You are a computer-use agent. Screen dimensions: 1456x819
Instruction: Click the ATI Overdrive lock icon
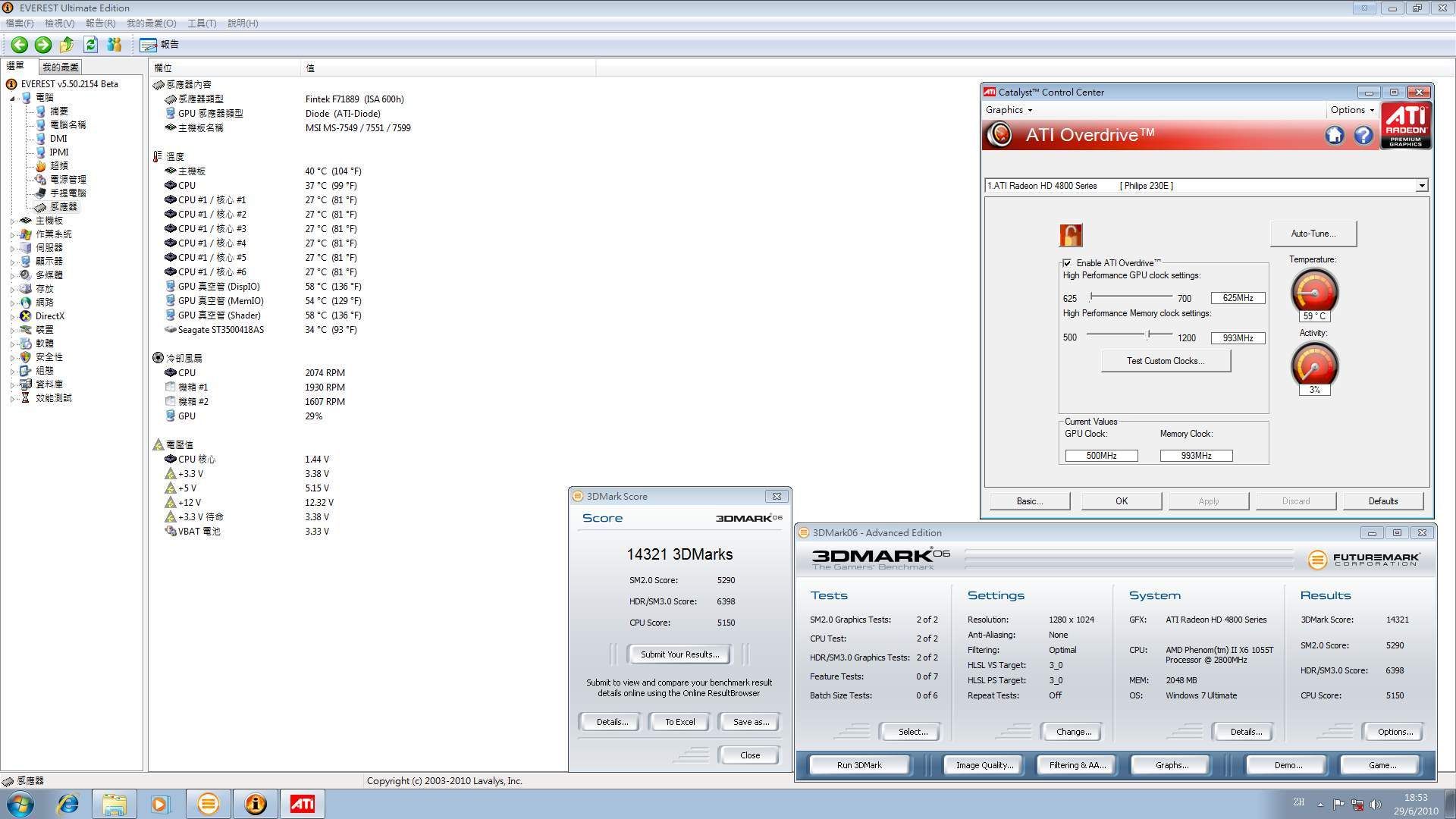coord(1071,235)
